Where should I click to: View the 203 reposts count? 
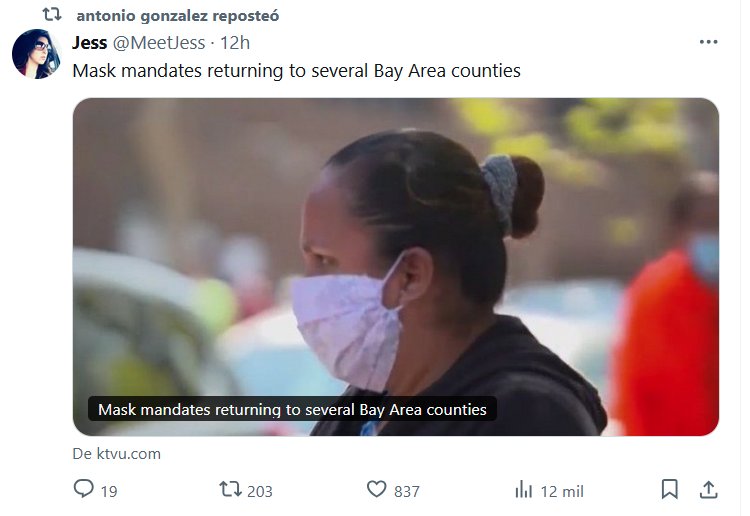point(260,492)
